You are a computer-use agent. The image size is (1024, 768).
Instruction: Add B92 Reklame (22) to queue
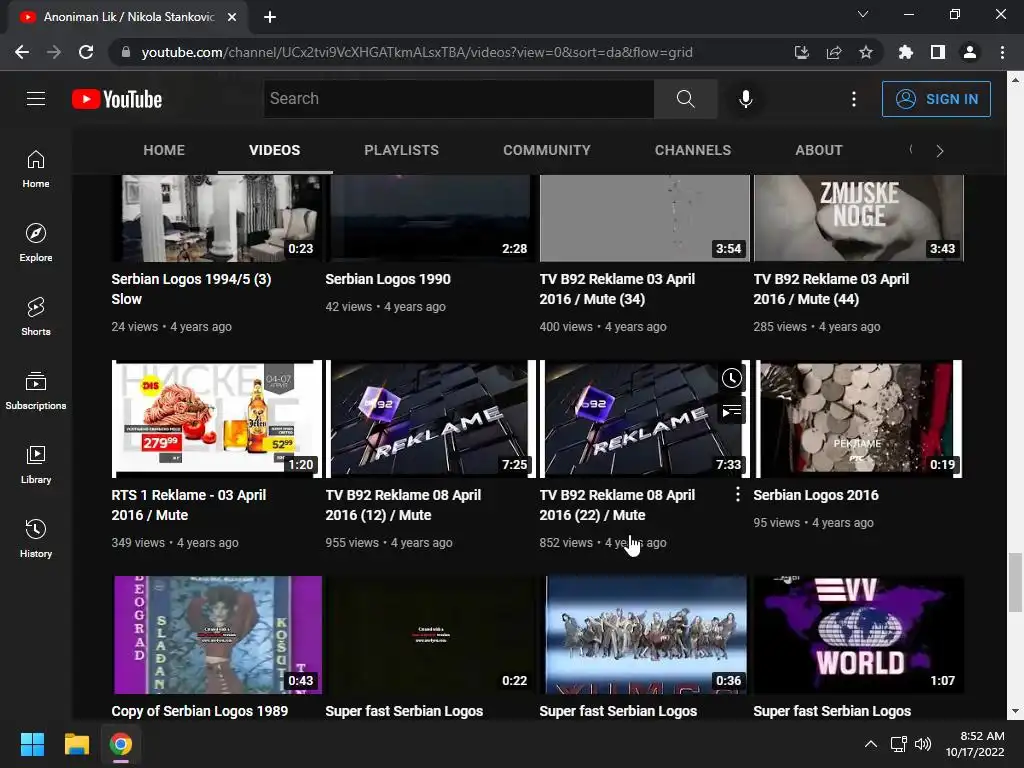(x=731, y=411)
